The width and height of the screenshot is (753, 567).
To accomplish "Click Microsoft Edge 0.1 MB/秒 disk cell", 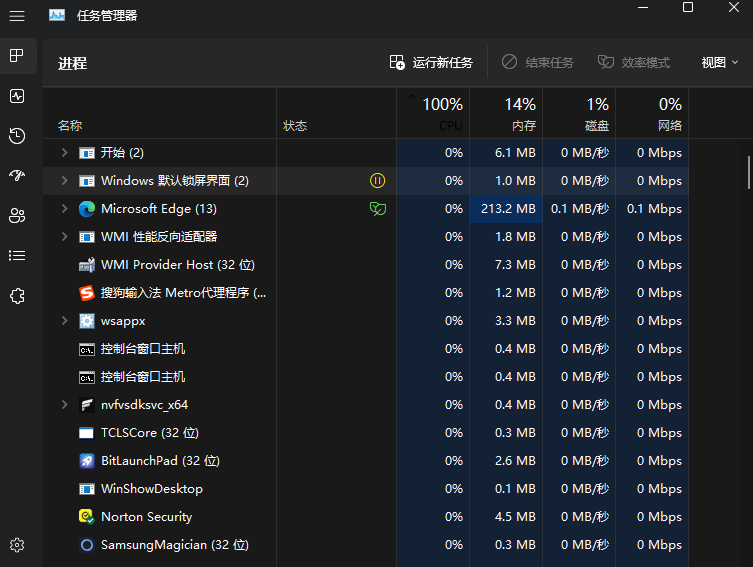I will (x=579, y=209).
